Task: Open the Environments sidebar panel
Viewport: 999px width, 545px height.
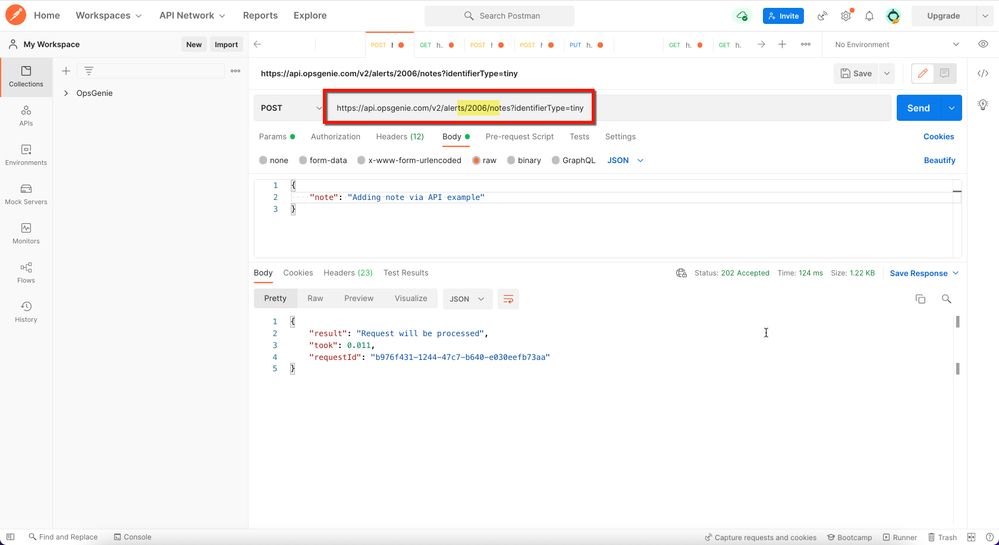Action: point(26,155)
